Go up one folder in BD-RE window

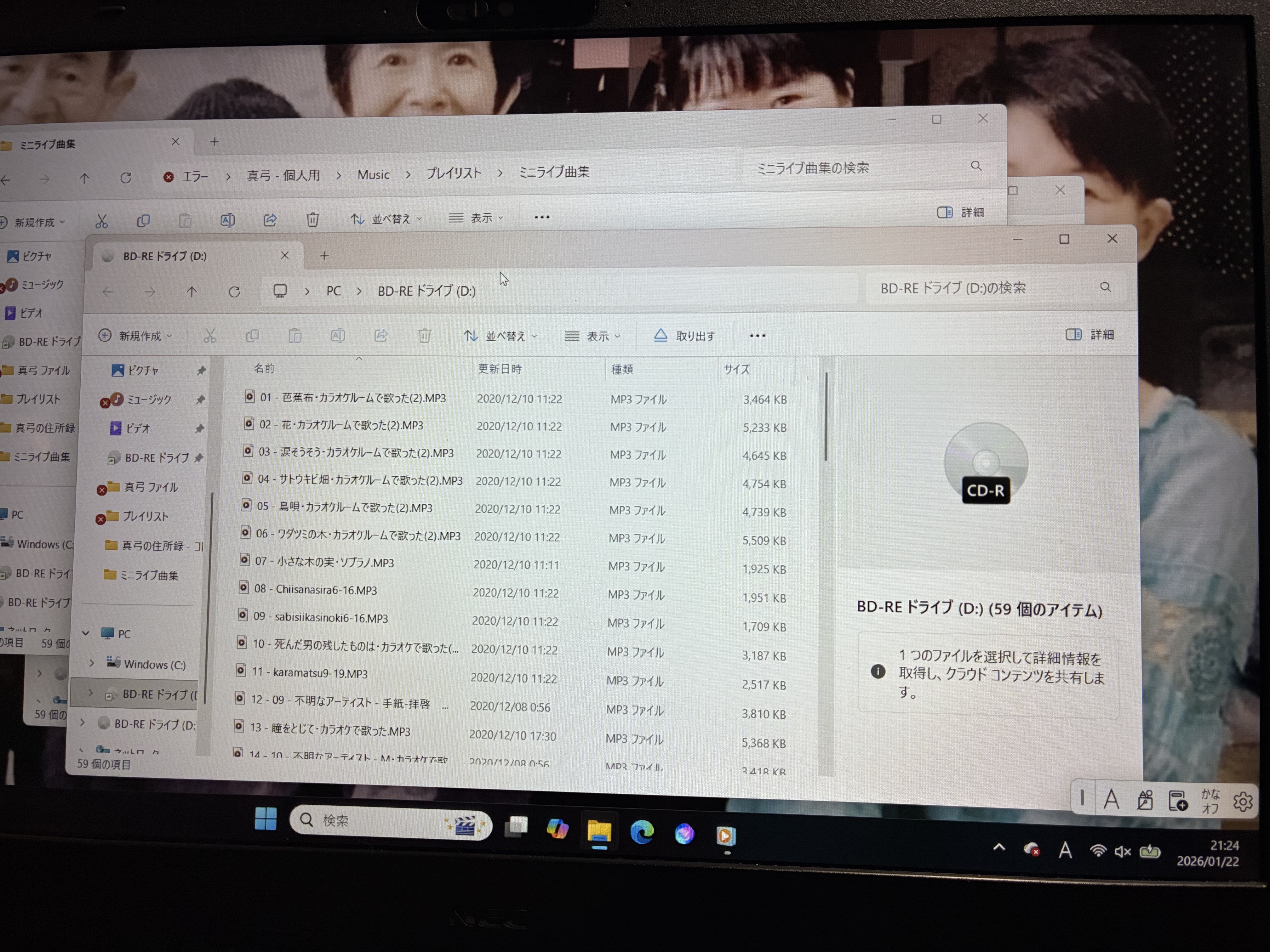coord(192,292)
